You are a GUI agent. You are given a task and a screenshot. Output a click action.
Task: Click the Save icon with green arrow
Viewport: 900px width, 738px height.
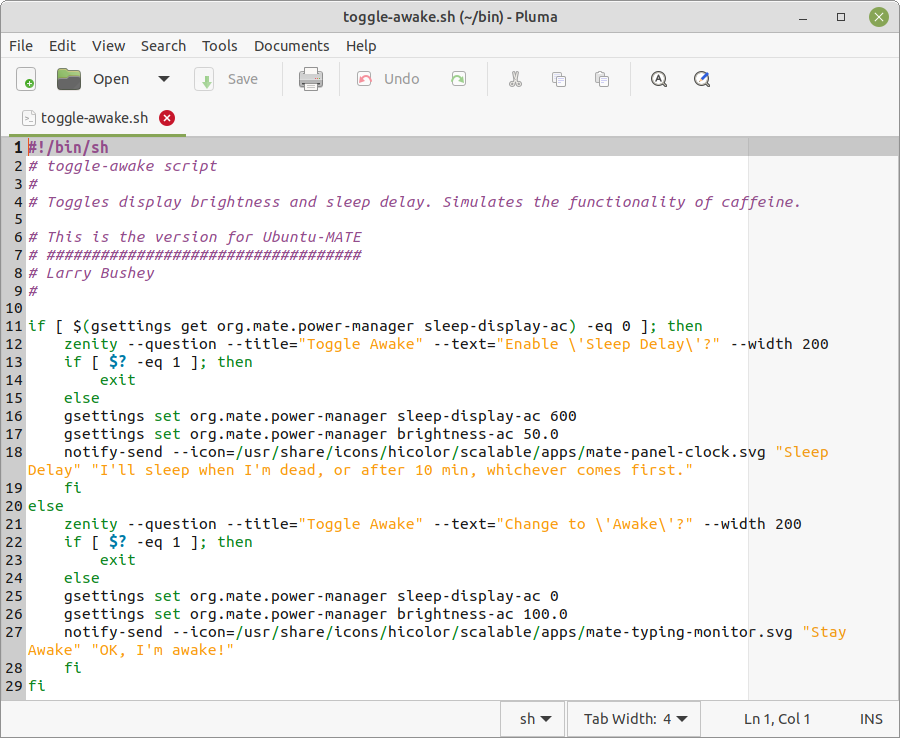click(204, 79)
